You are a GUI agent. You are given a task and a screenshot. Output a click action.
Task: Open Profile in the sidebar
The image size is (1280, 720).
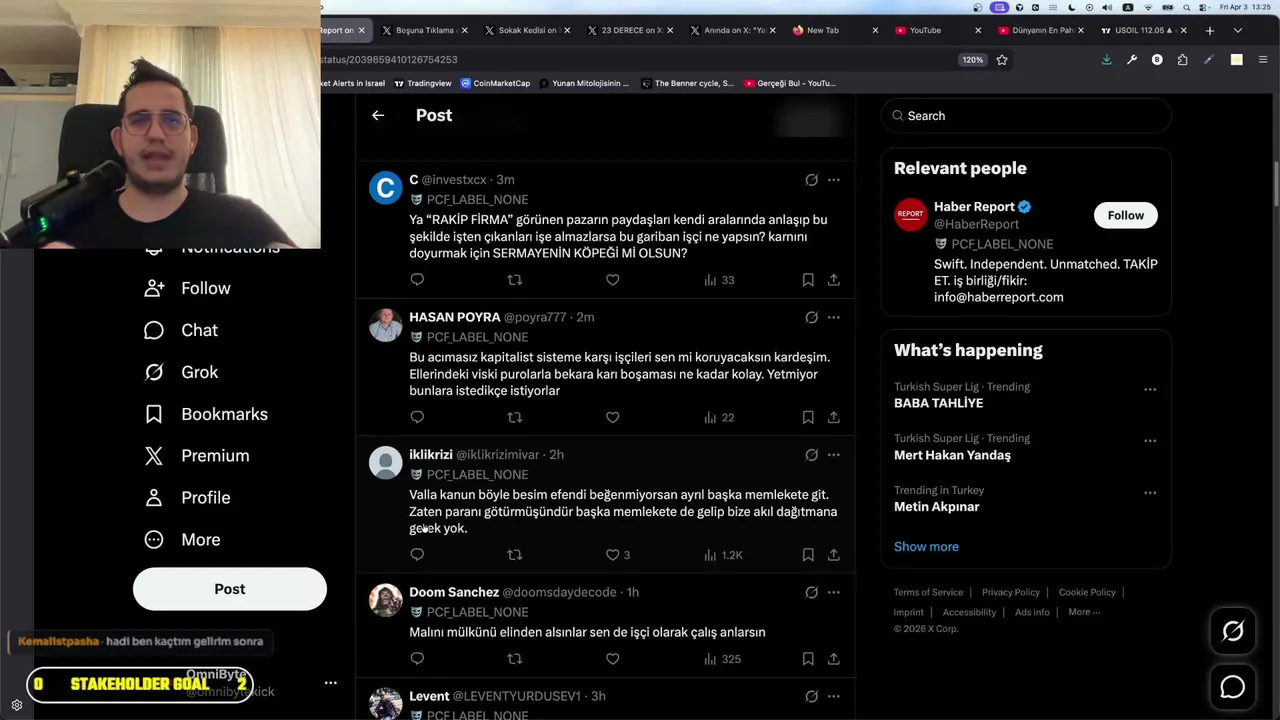click(187, 498)
